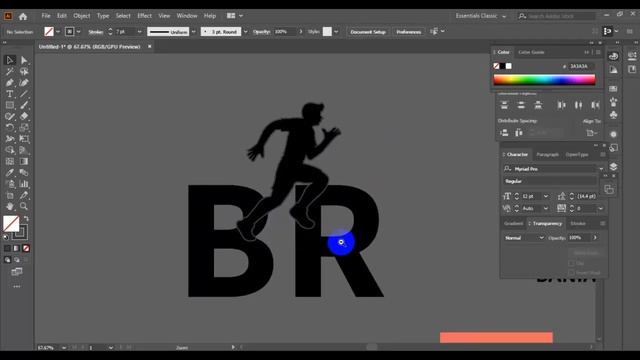Click the Search Adobe Stock field
Screen dimensions: 640x360
(x=556, y=16)
